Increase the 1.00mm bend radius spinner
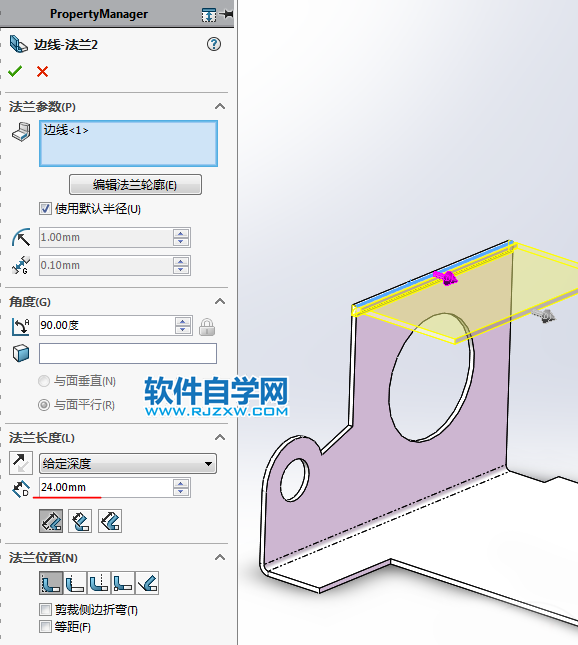578x645 pixels. pos(181,233)
